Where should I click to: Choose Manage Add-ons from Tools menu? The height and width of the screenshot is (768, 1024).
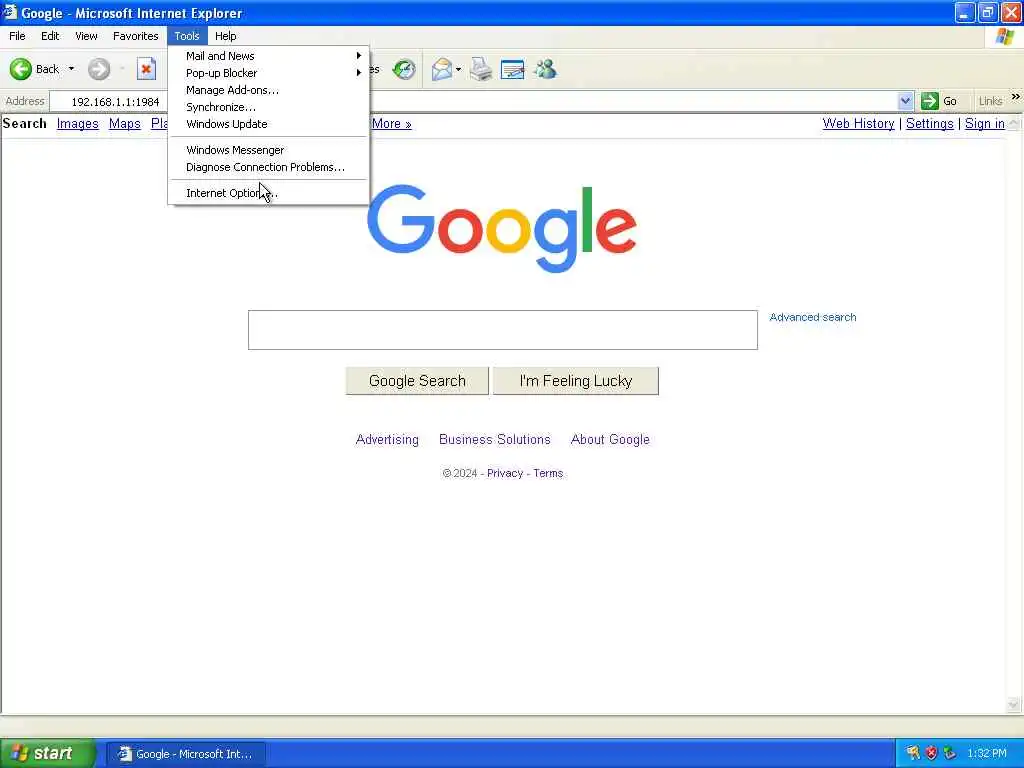point(268,90)
